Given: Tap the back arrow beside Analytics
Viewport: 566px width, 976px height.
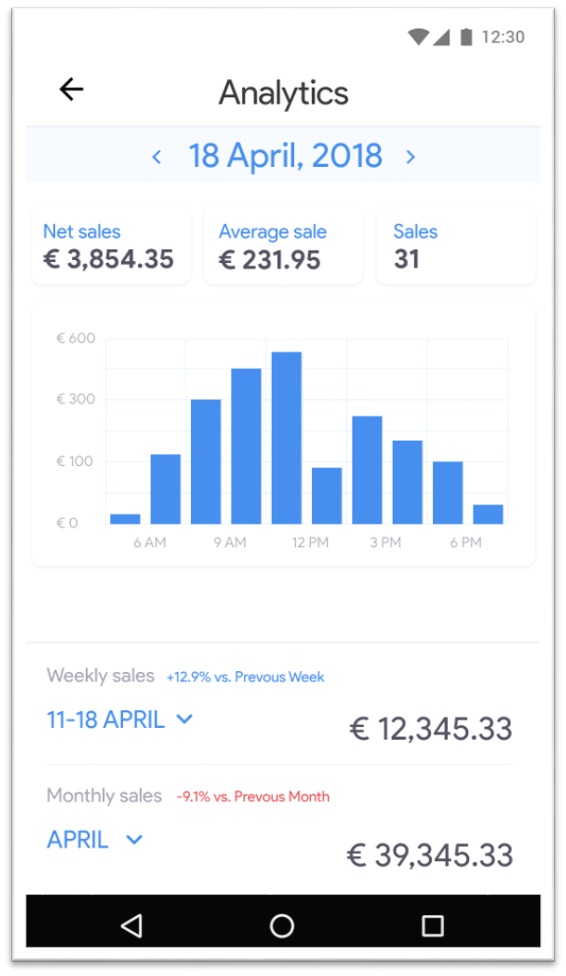Looking at the screenshot, I should click(71, 90).
